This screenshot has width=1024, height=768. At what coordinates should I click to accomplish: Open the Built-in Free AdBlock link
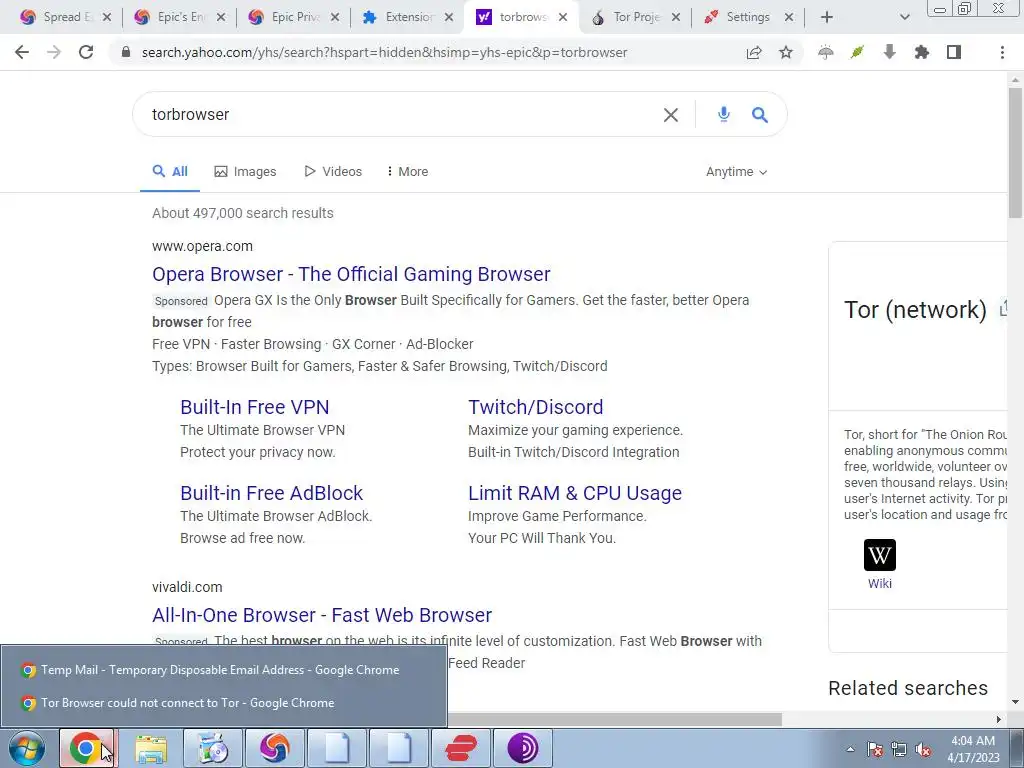pyautogui.click(x=271, y=493)
